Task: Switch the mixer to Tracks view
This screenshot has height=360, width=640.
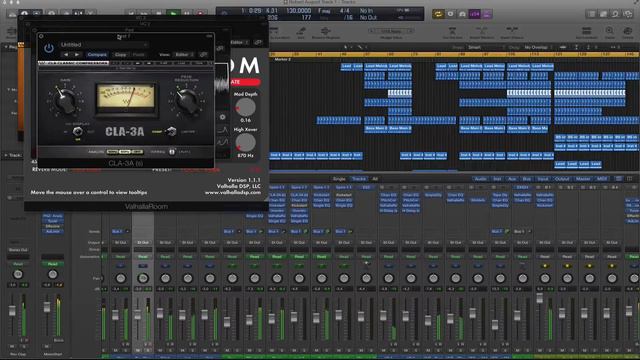Action: 359,179
